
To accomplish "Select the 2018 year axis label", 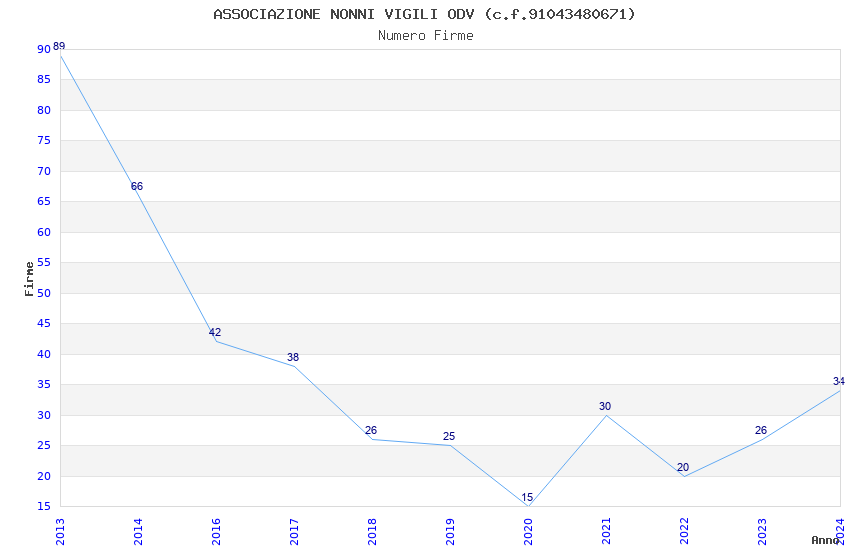I will tap(372, 532).
